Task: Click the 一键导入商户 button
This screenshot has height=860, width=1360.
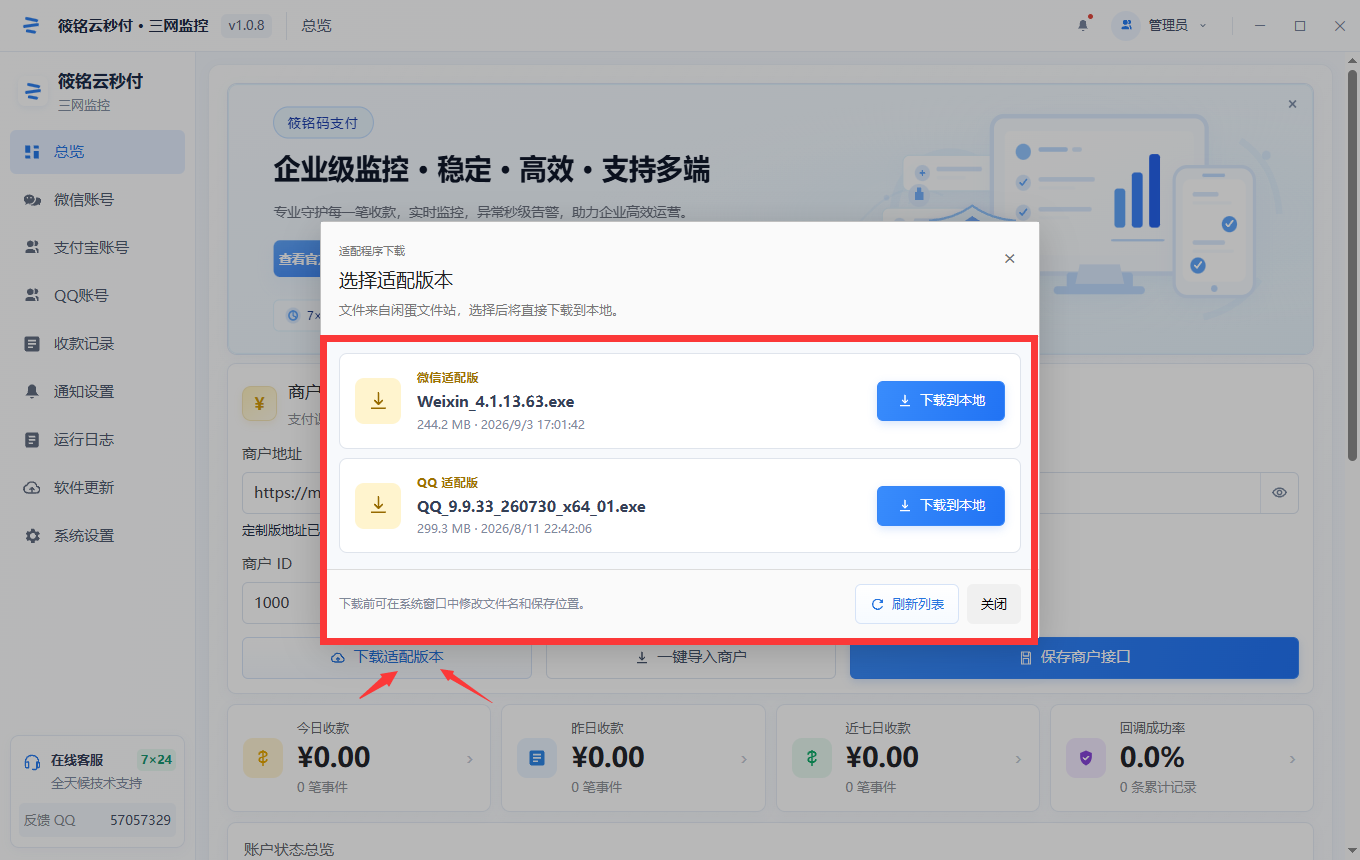Action: click(691, 658)
